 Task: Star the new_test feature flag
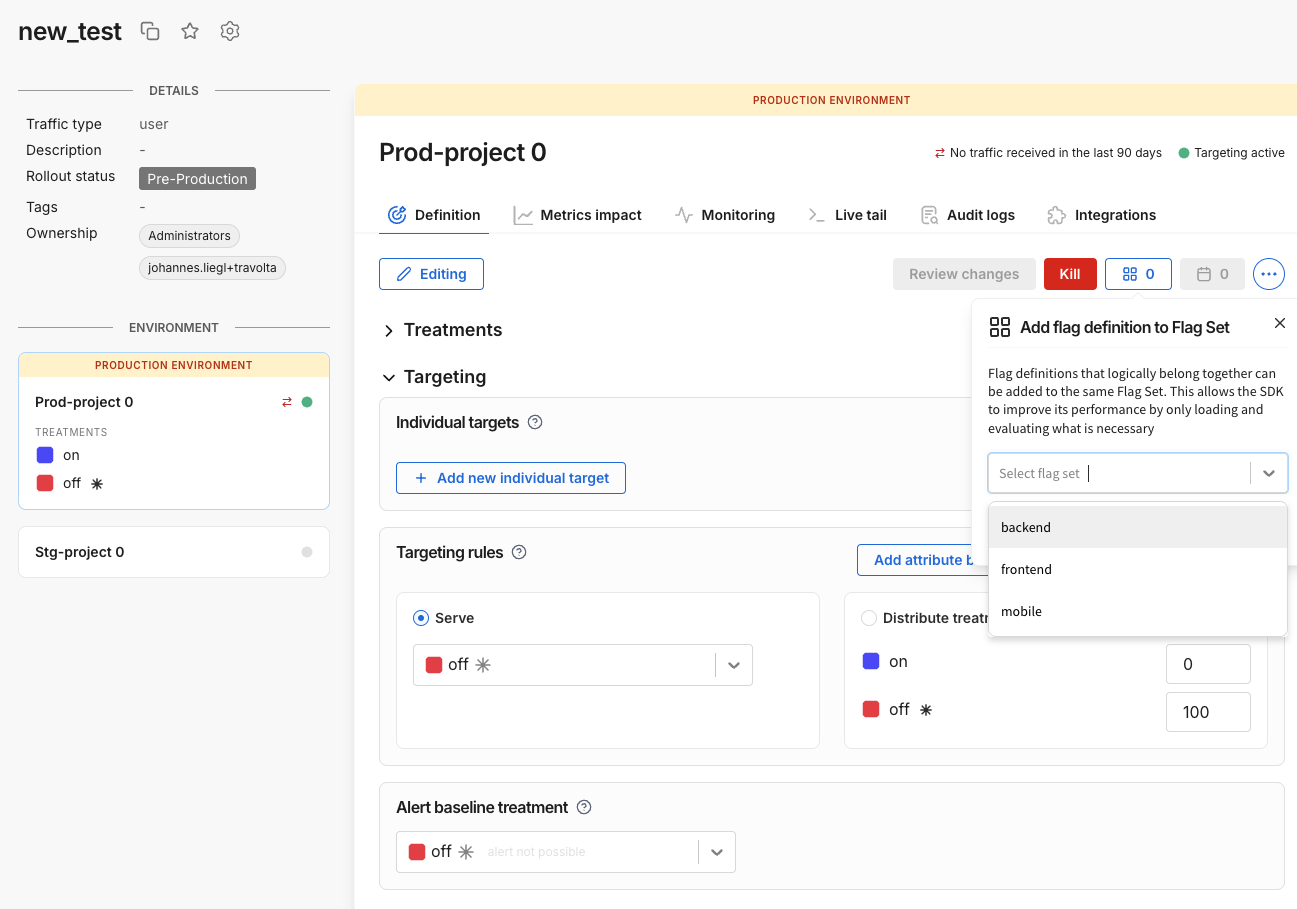click(190, 31)
